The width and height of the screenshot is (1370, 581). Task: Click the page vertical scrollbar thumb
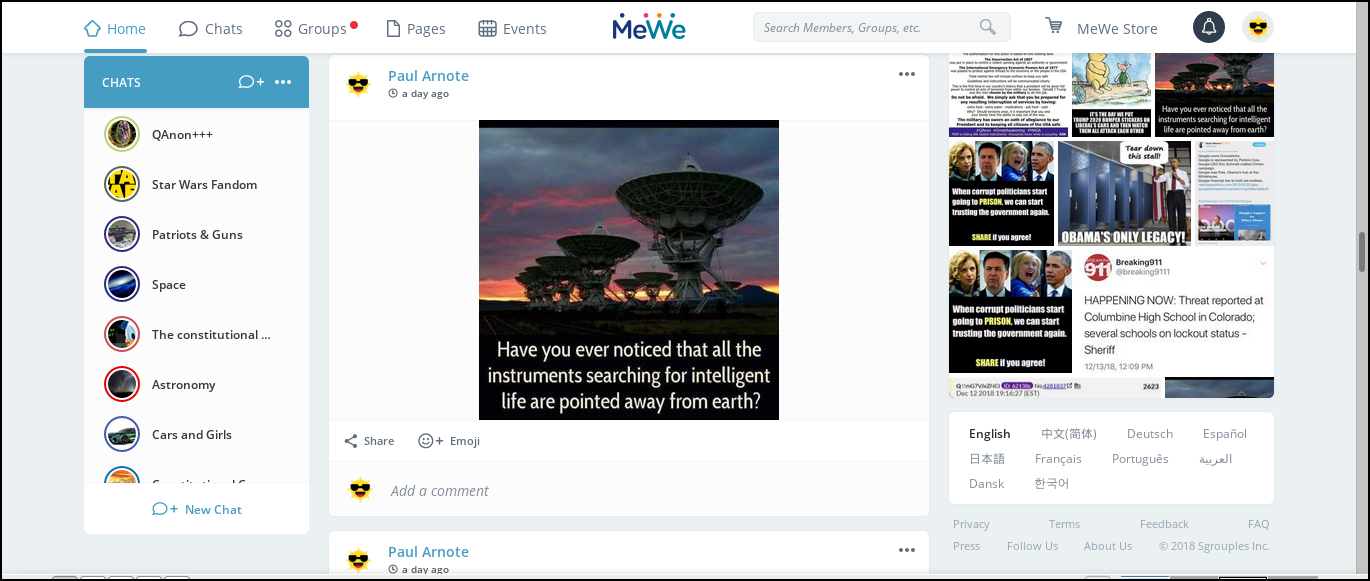tap(1361, 251)
